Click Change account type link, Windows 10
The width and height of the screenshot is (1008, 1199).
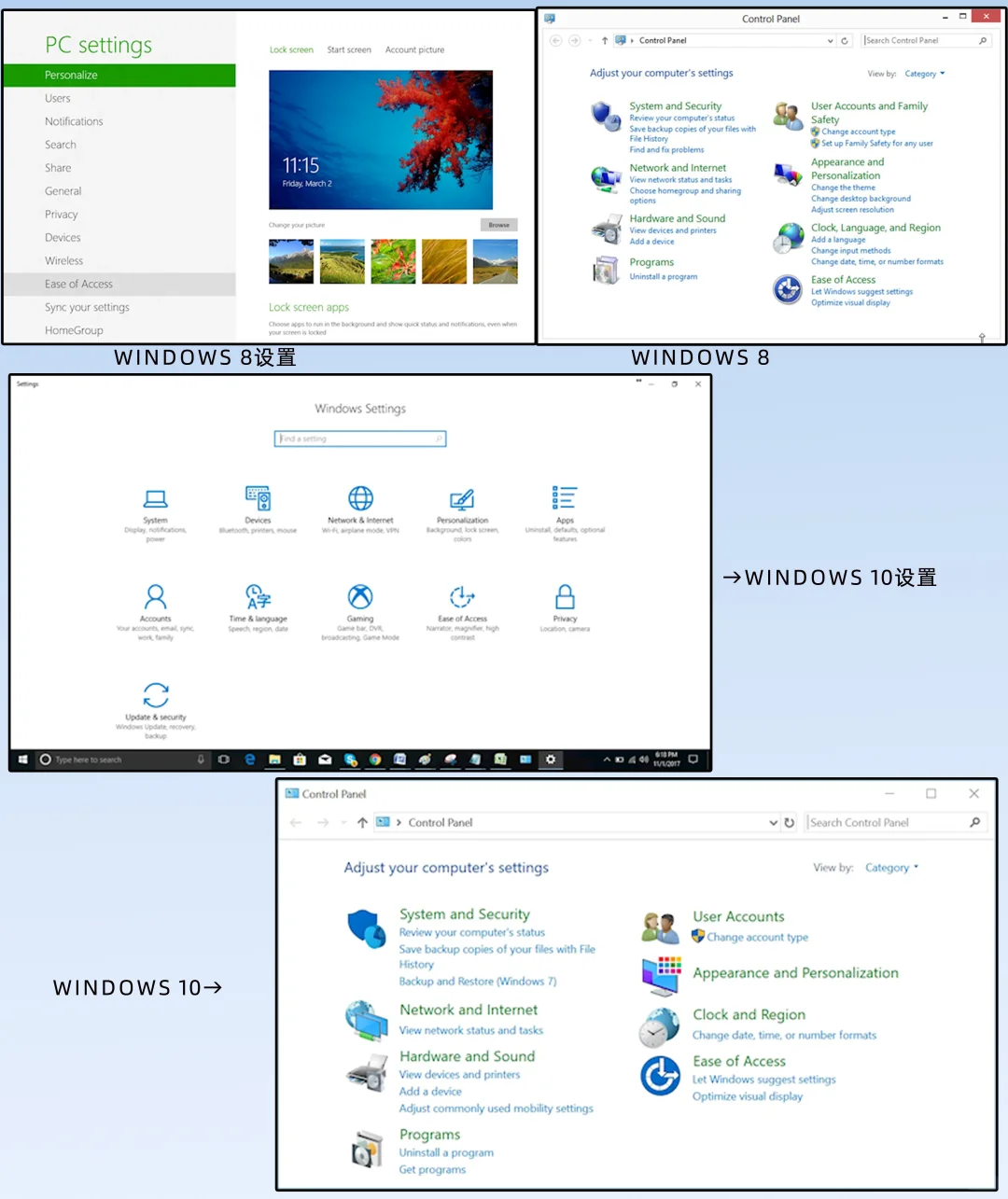point(757,938)
